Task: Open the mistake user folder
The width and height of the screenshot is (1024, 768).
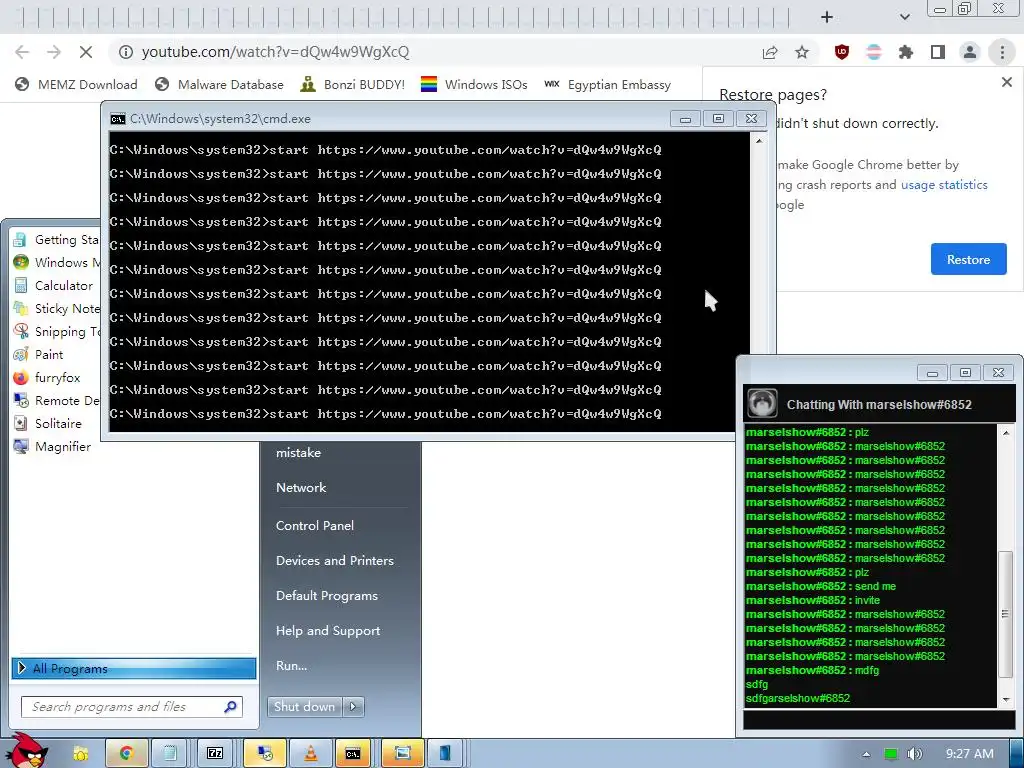Action: [x=298, y=453]
